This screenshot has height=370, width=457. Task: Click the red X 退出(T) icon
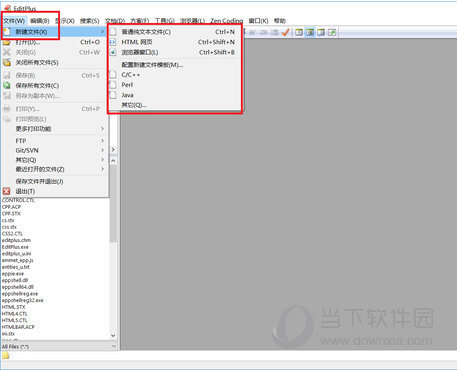tap(6, 191)
